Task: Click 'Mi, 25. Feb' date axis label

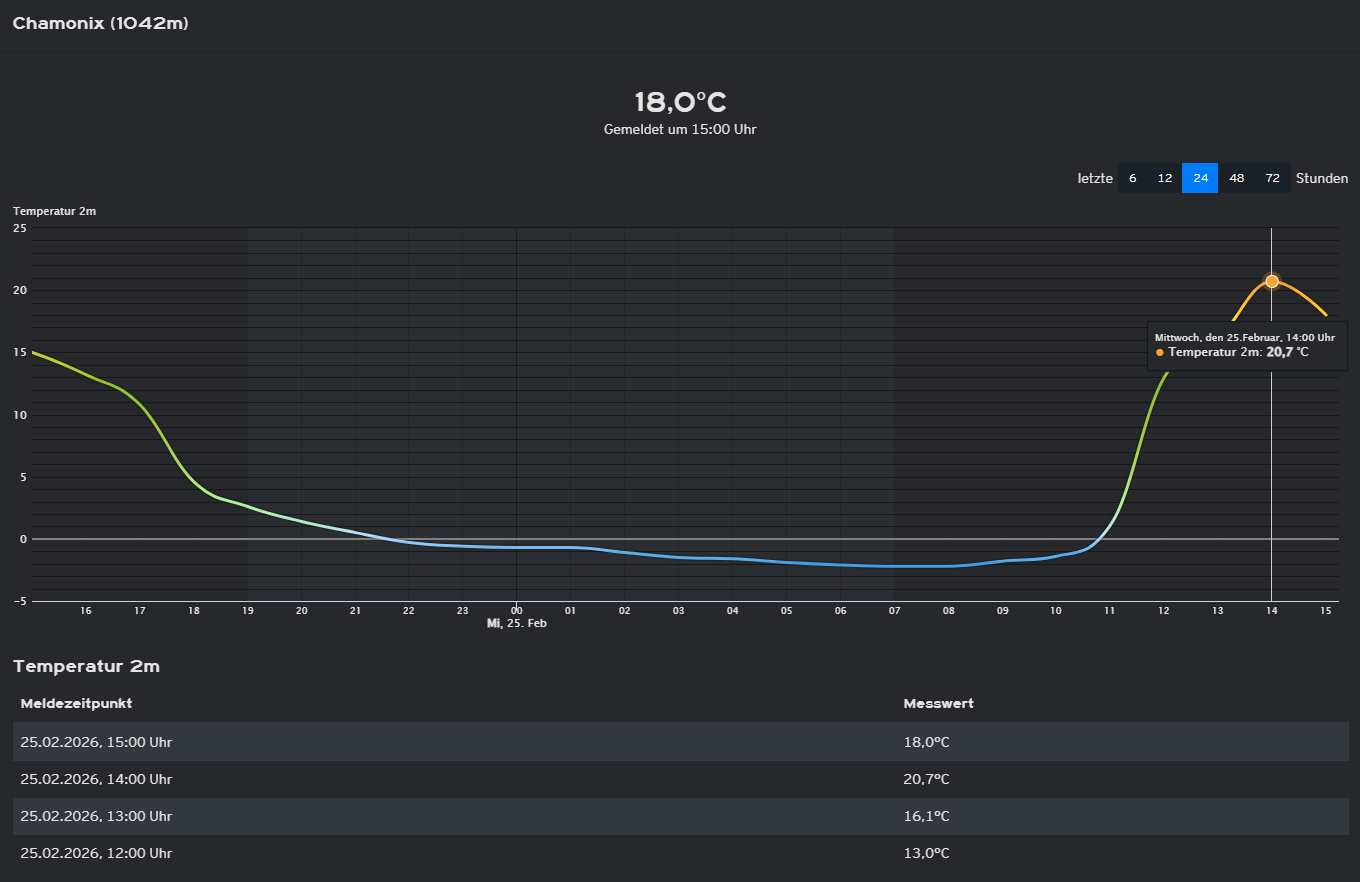Action: [x=516, y=623]
